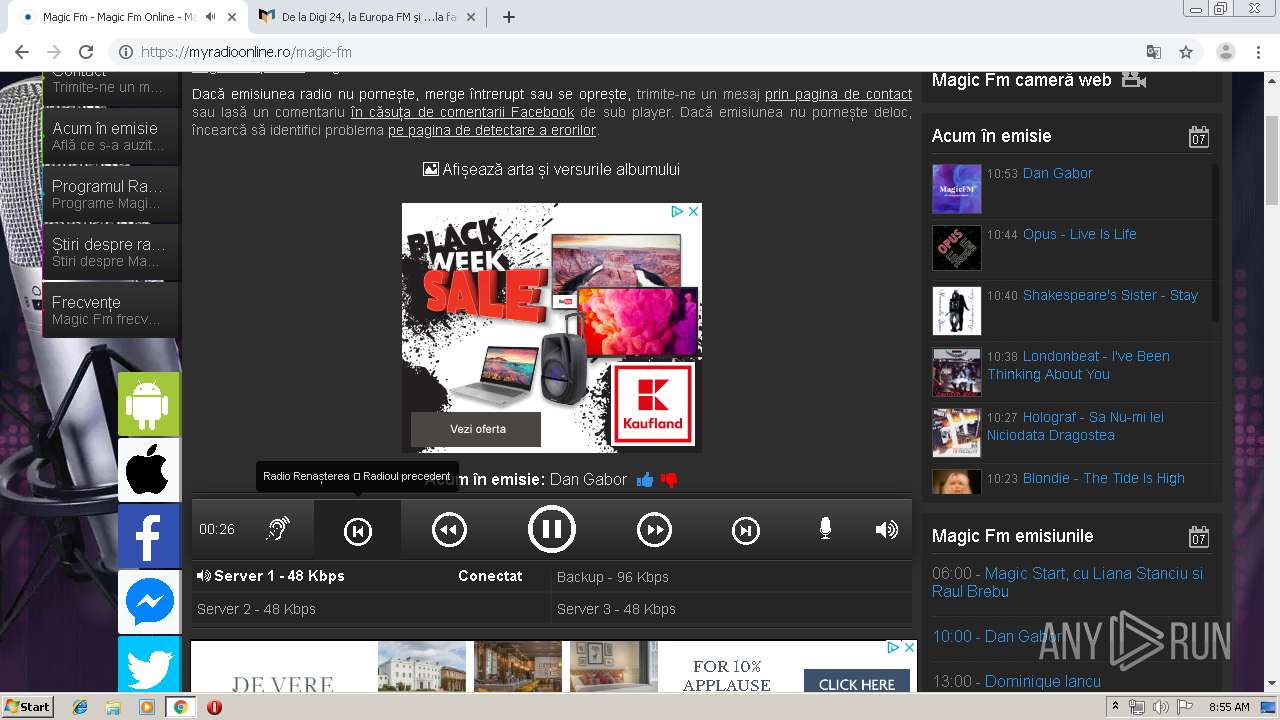The height and width of the screenshot is (720, 1280).
Task: Open Holograf - Sa Nu-mi Iei Niciodata Dragostea
Action: click(x=1075, y=426)
